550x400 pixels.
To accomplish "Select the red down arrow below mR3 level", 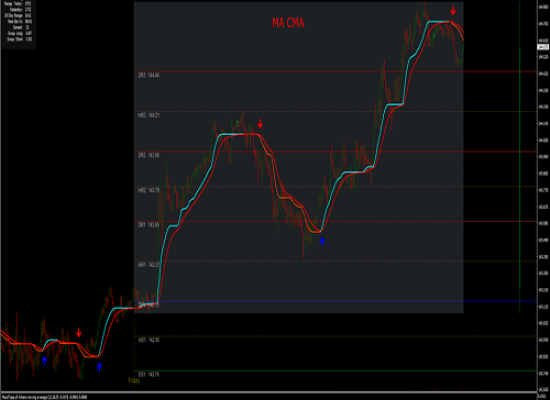I will pyautogui.click(x=260, y=124).
